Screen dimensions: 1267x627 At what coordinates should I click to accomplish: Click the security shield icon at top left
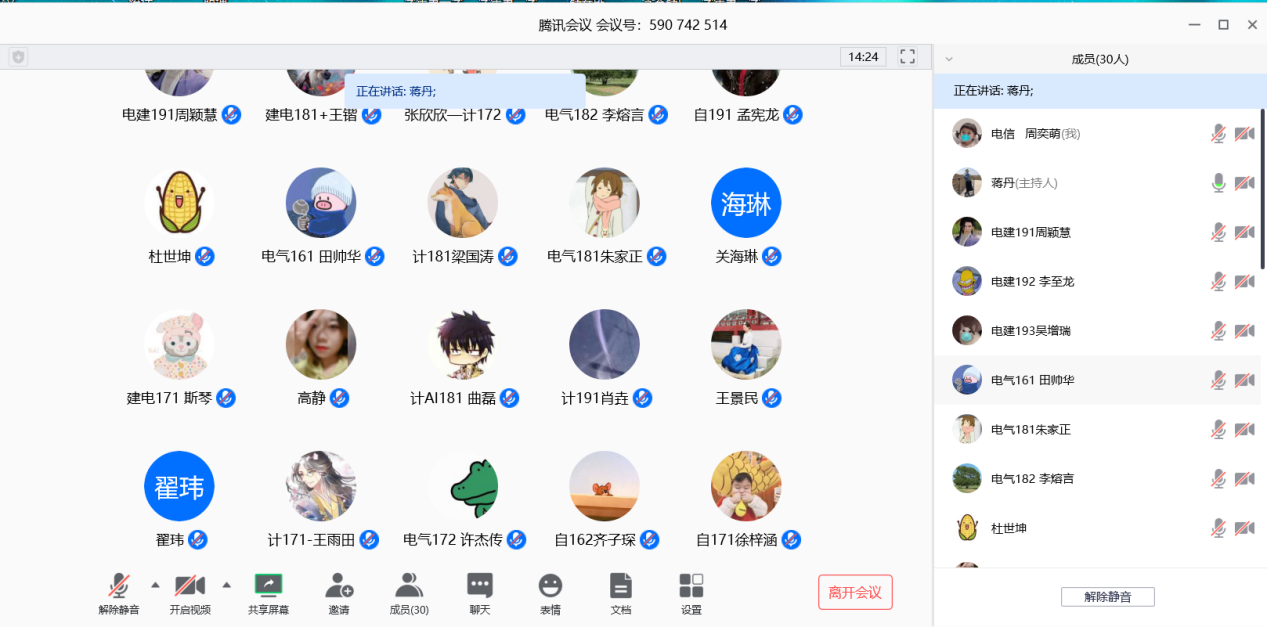coord(18,57)
